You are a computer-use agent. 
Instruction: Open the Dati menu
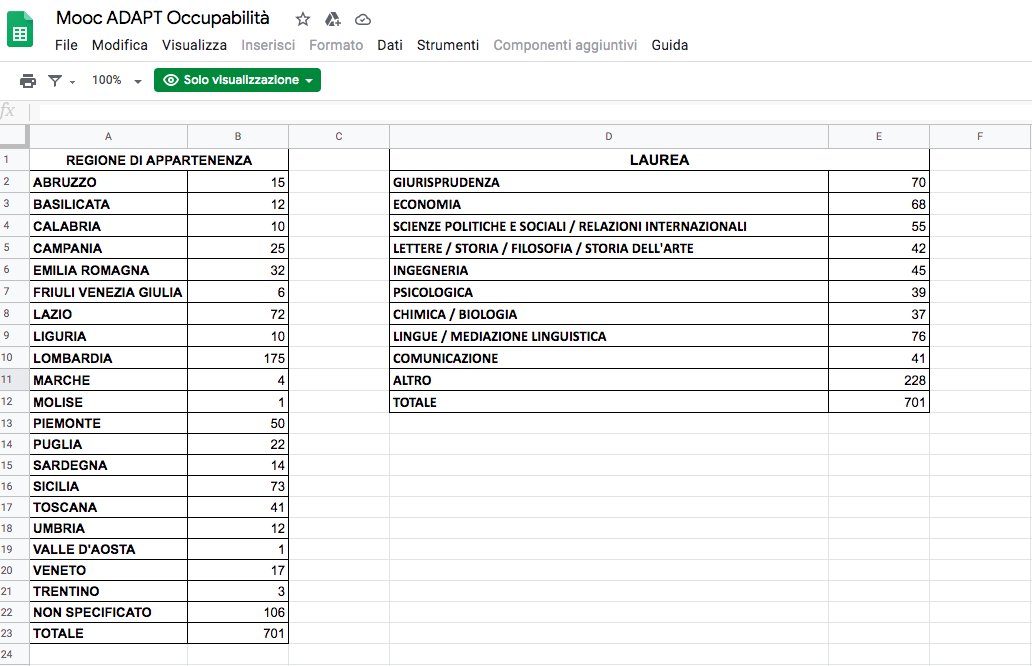tap(390, 45)
